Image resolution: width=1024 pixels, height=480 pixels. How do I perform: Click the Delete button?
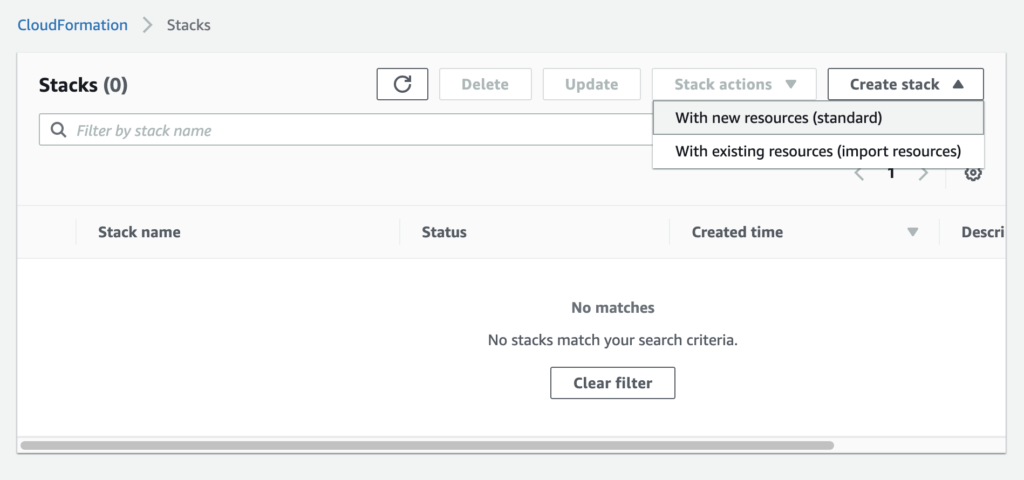pyautogui.click(x=485, y=84)
